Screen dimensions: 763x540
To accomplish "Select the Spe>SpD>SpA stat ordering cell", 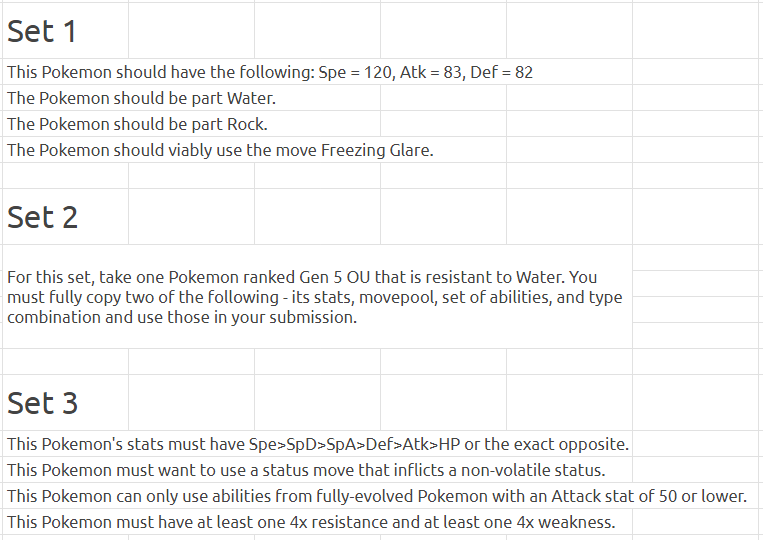I will pos(317,444).
